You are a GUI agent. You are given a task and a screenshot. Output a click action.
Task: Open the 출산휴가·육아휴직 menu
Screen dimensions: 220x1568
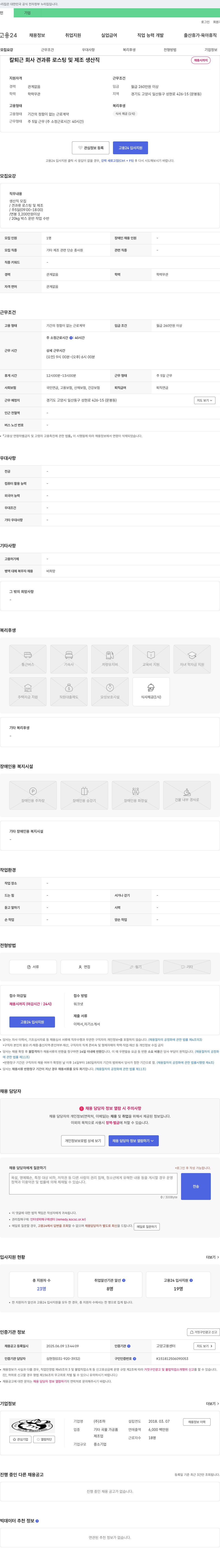point(200,35)
